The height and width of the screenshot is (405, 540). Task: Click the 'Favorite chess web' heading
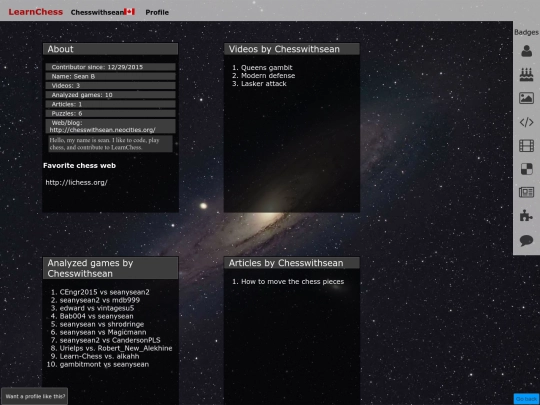[x=80, y=166]
